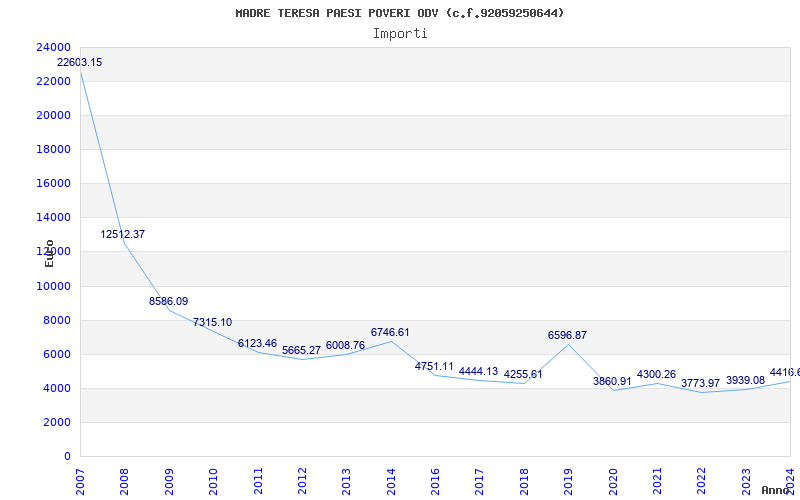
Task: Click the x-axis year 2014
Action: (391, 481)
